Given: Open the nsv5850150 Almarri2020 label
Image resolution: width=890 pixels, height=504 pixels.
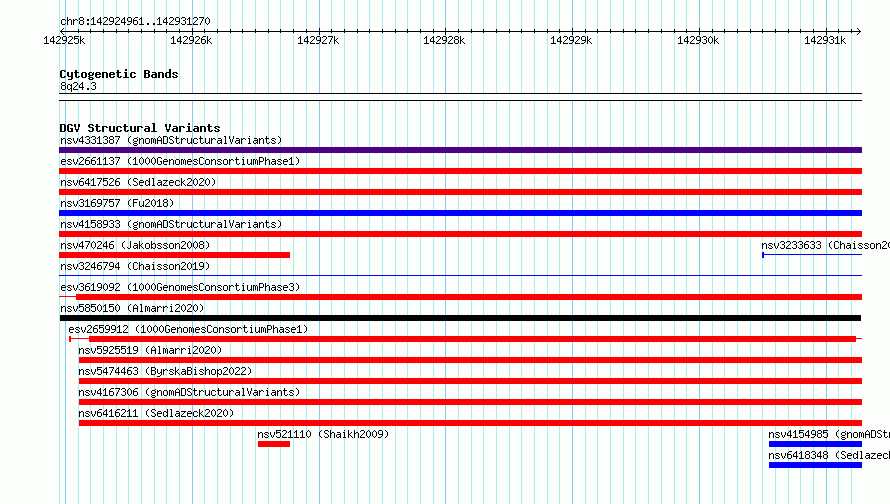Looking at the screenshot, I should click(132, 308).
